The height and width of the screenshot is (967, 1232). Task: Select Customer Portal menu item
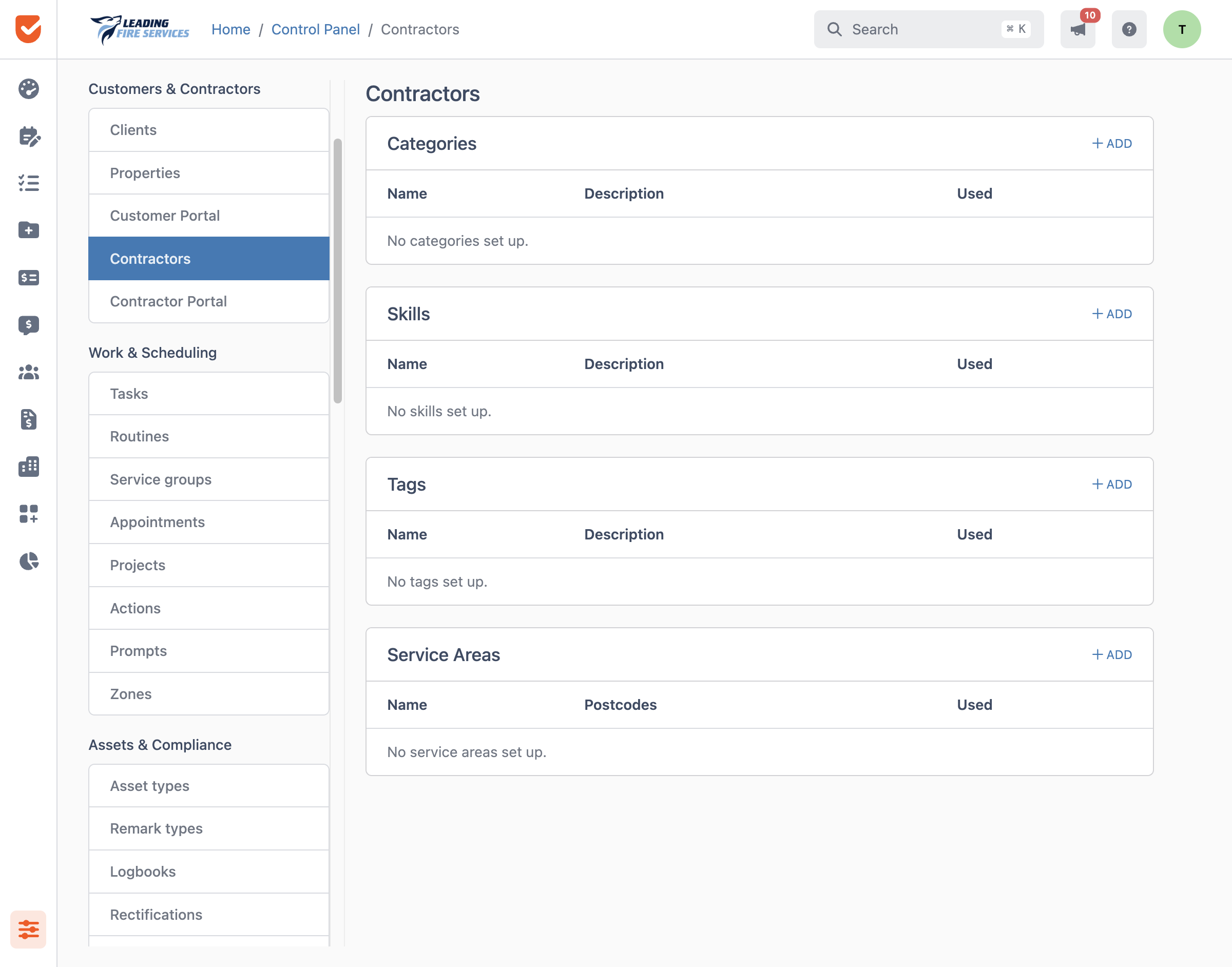(209, 216)
